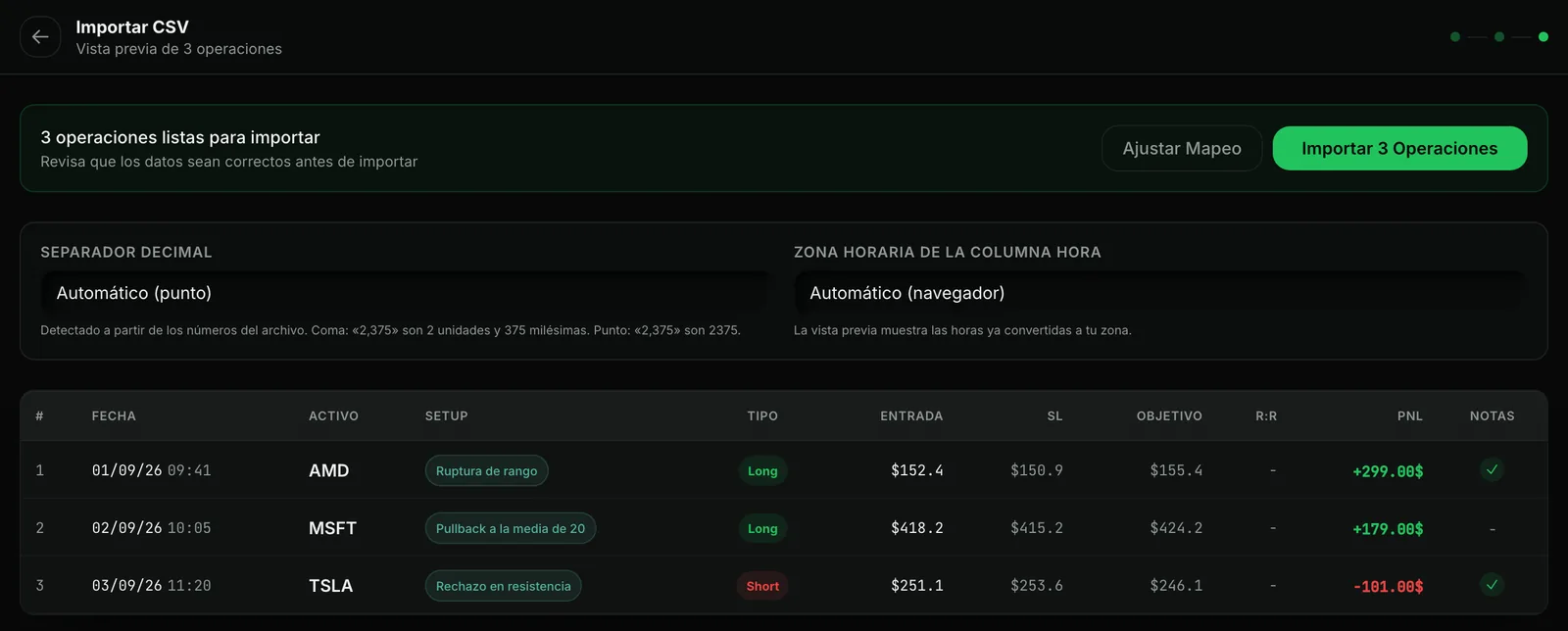Click PNL value +299.00$

pos(1388,471)
